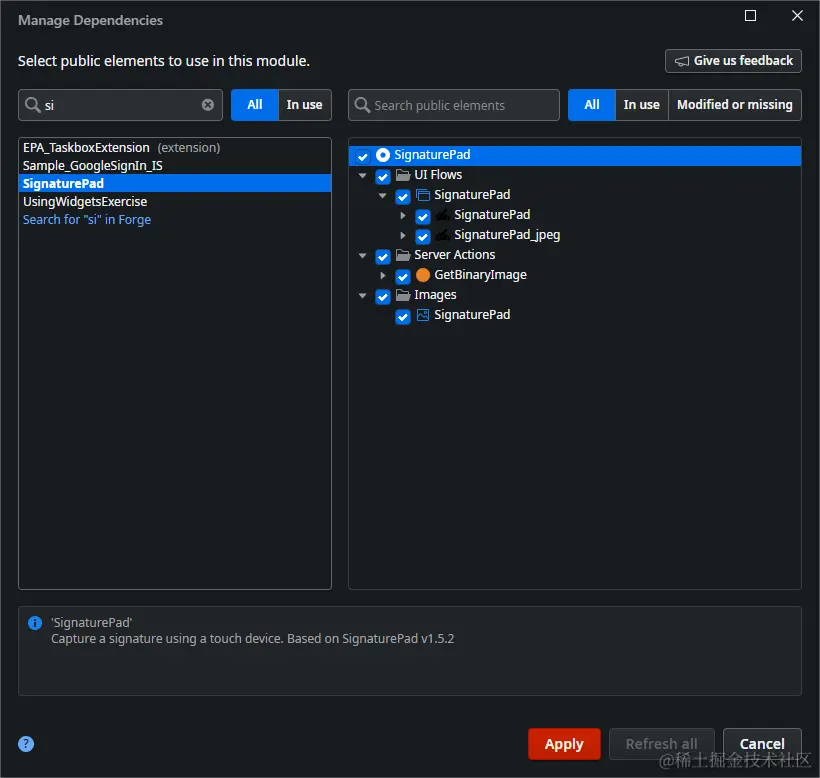Select EPA_TaskboxExtension in modules list
Screen dimensions: 820x778
(175, 148)
